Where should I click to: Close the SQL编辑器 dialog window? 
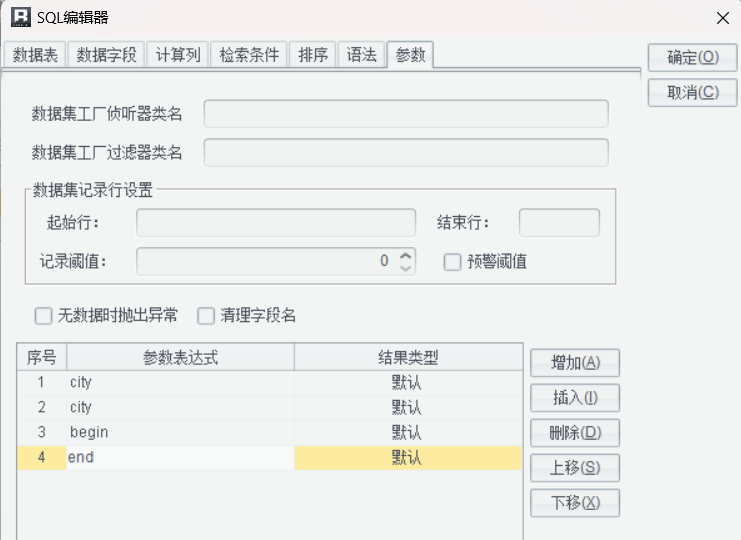pos(723,17)
